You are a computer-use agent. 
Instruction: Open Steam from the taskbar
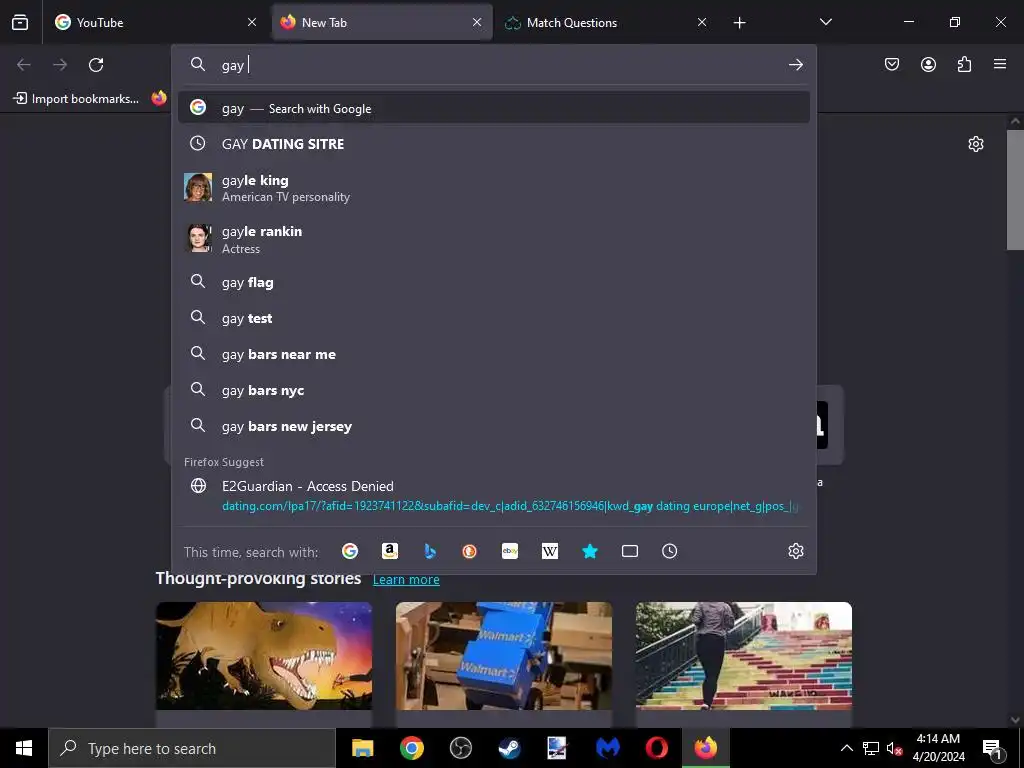[x=509, y=748]
